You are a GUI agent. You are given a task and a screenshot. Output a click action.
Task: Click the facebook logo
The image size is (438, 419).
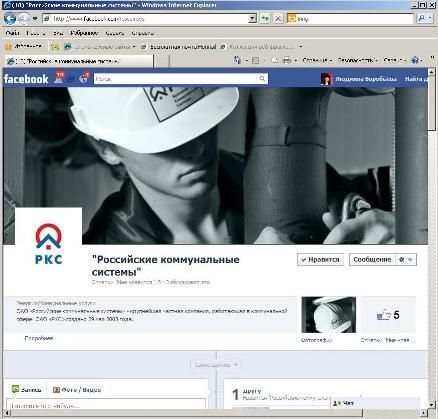point(26,79)
